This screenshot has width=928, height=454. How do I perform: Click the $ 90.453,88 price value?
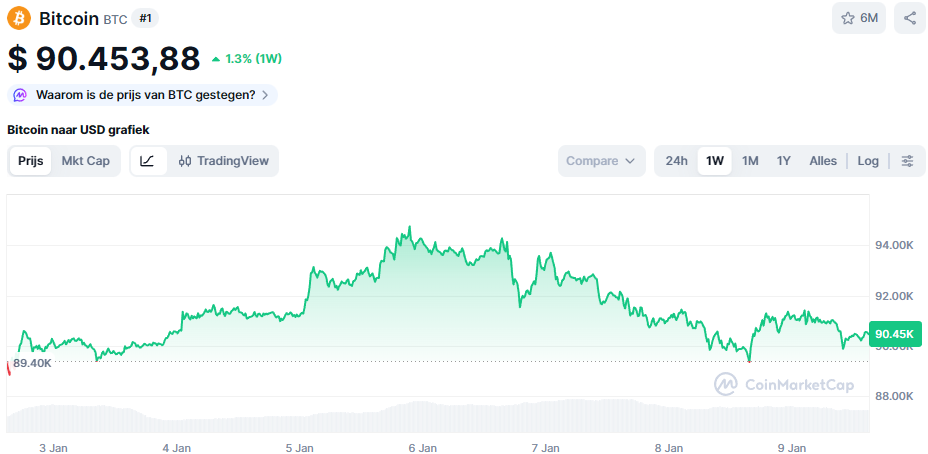tap(104, 59)
